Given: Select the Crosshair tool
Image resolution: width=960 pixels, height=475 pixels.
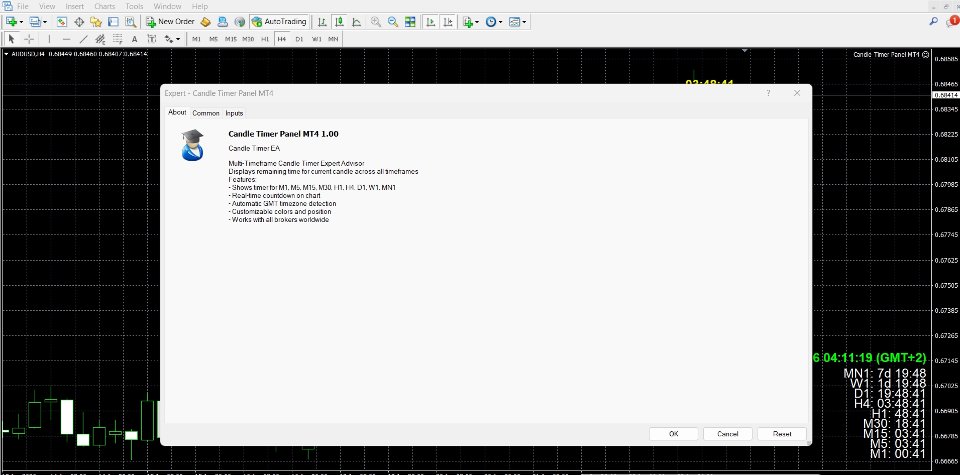Looking at the screenshot, I should (x=29, y=39).
